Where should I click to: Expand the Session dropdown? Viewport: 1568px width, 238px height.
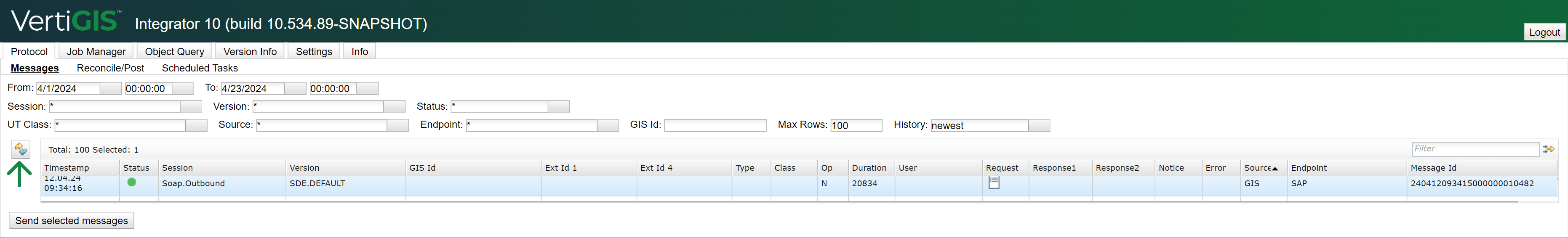point(191,107)
